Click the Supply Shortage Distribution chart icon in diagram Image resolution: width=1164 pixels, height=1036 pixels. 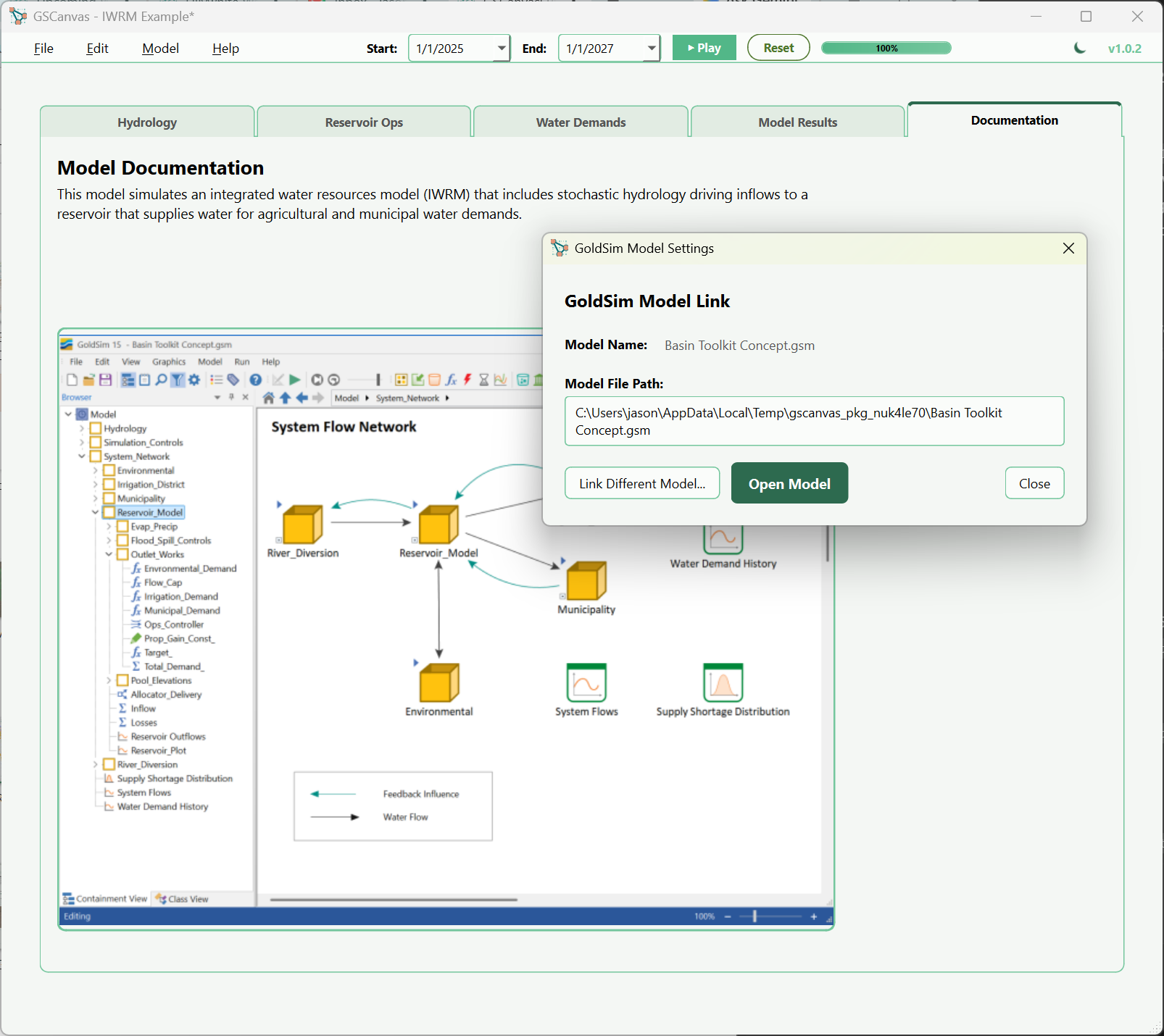tap(723, 682)
